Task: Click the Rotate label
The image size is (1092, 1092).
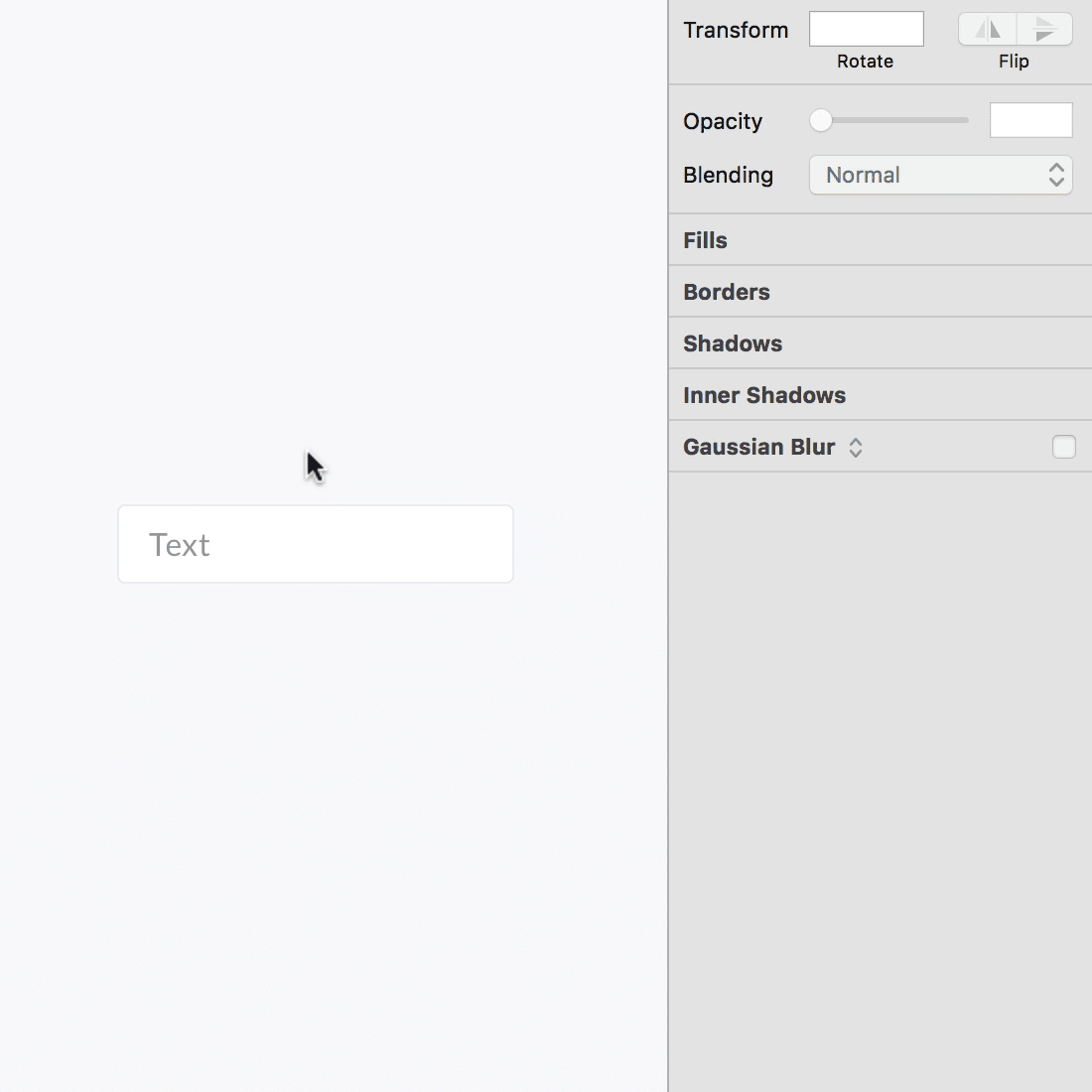Action: click(x=865, y=61)
